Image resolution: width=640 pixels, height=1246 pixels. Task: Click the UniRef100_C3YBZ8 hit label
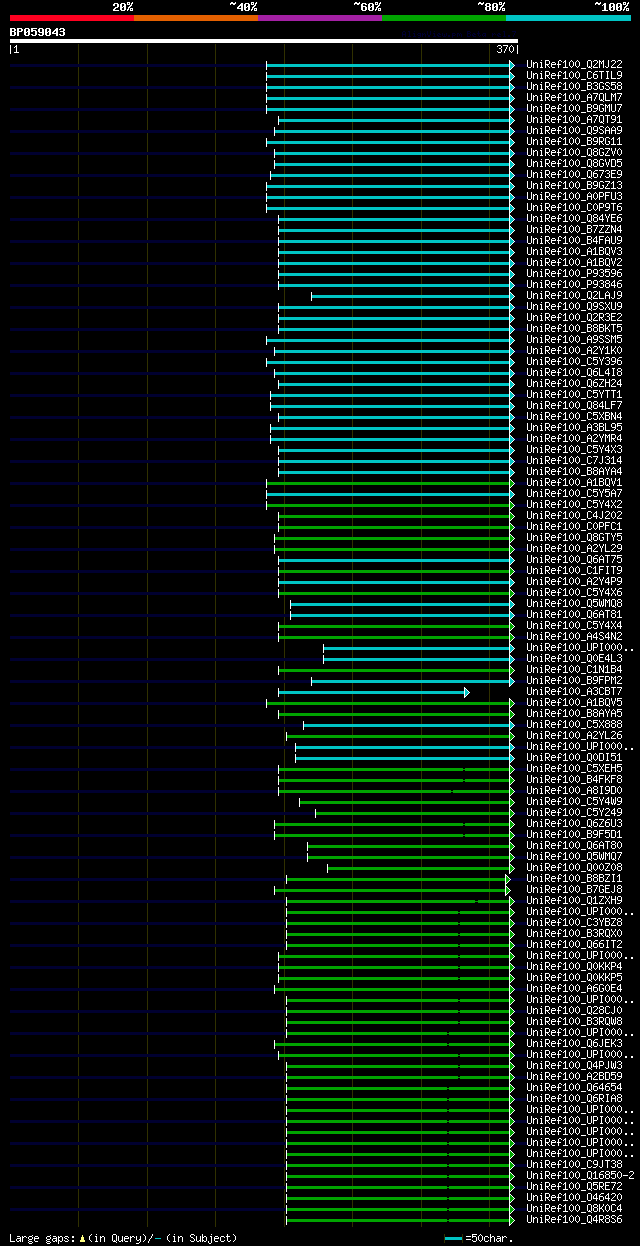click(x=574, y=922)
